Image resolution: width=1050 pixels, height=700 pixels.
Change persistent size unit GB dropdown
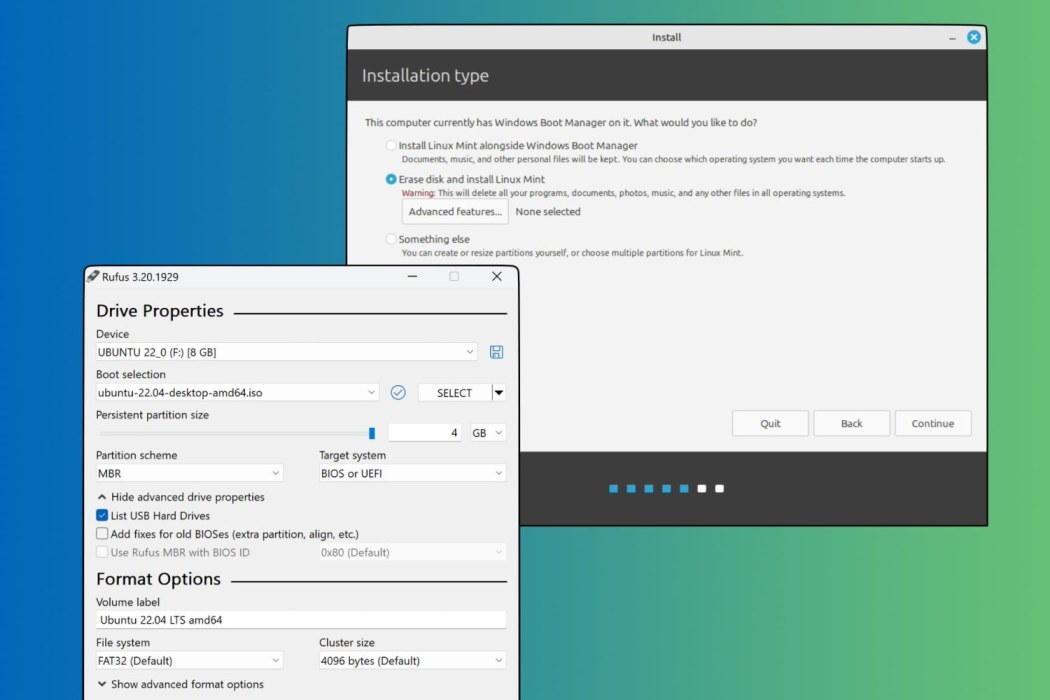pyautogui.click(x=488, y=433)
